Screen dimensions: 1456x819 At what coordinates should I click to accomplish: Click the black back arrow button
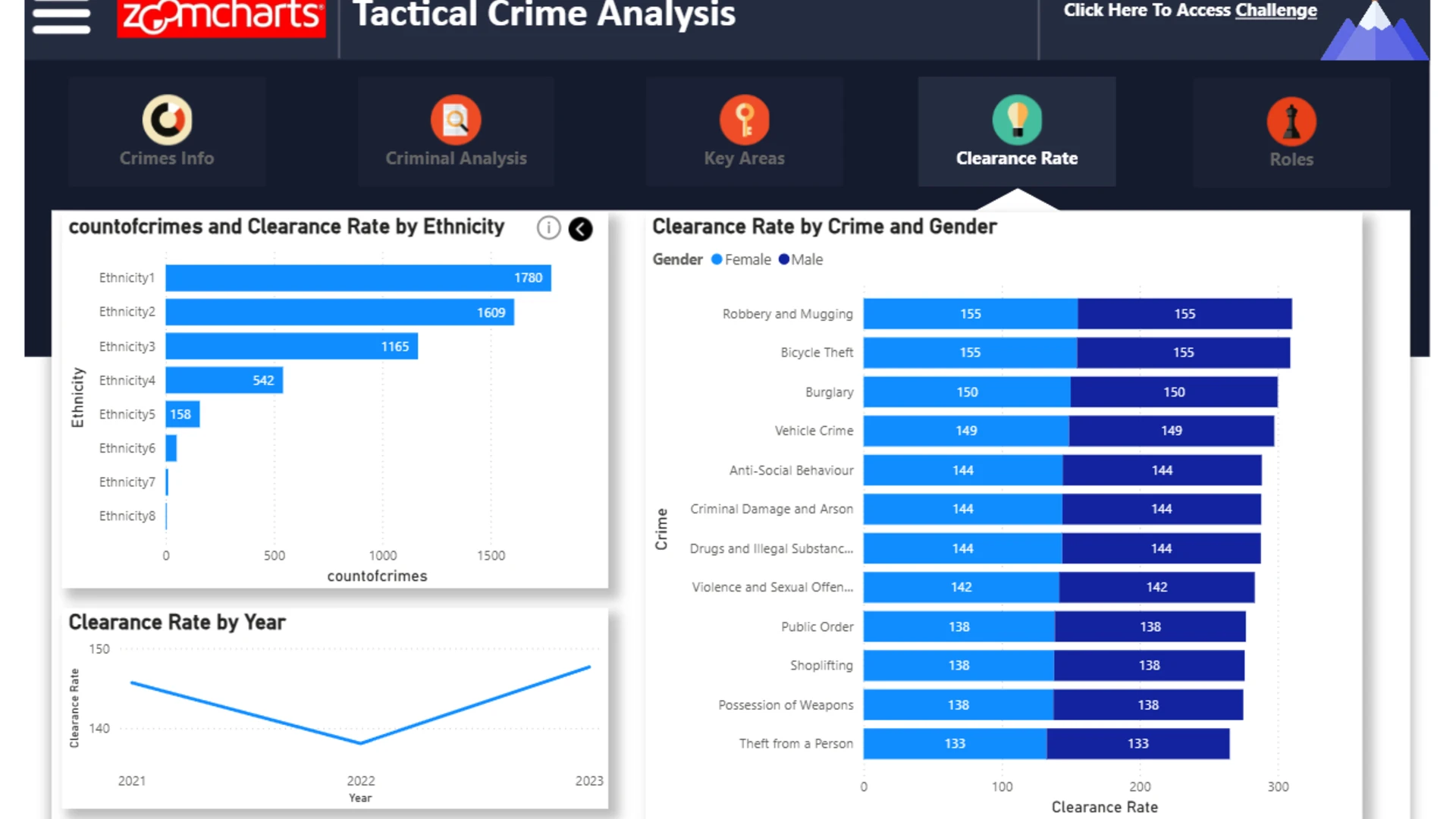pos(580,229)
